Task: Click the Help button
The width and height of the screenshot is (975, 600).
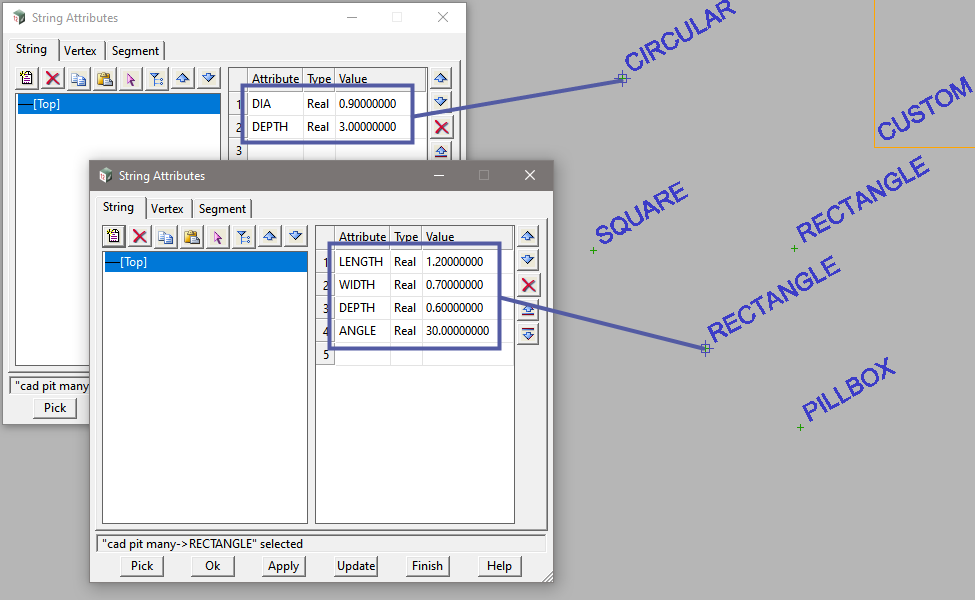Action: 499,566
